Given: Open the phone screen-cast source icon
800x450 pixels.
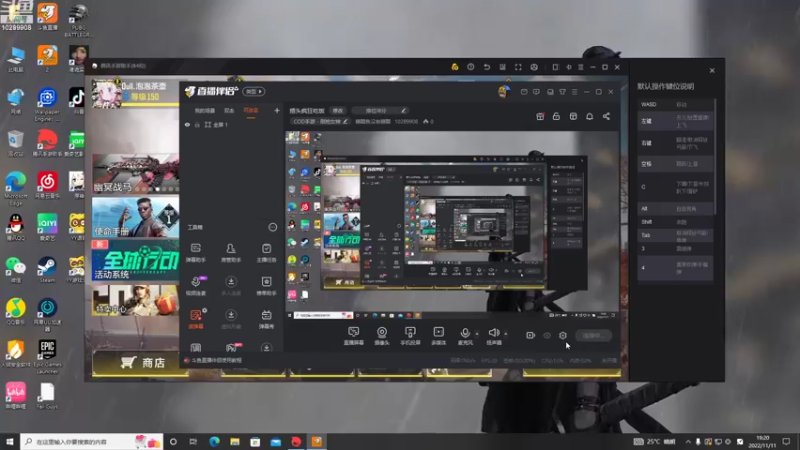Looking at the screenshot, I should point(410,336).
